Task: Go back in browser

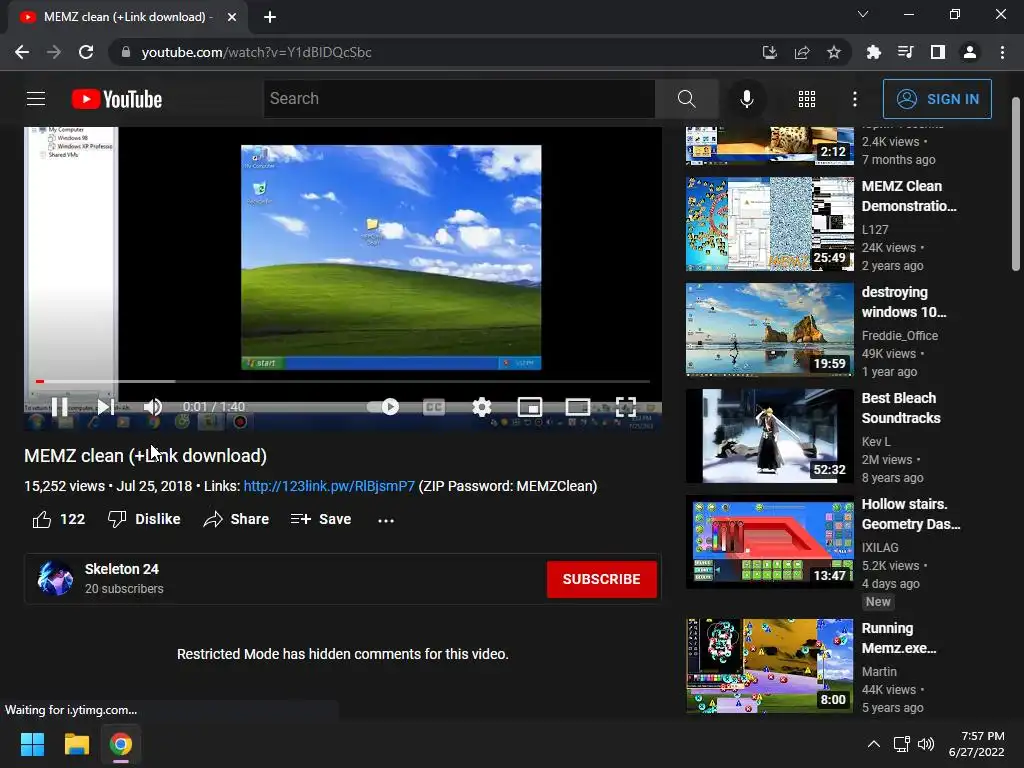Action: [x=22, y=52]
